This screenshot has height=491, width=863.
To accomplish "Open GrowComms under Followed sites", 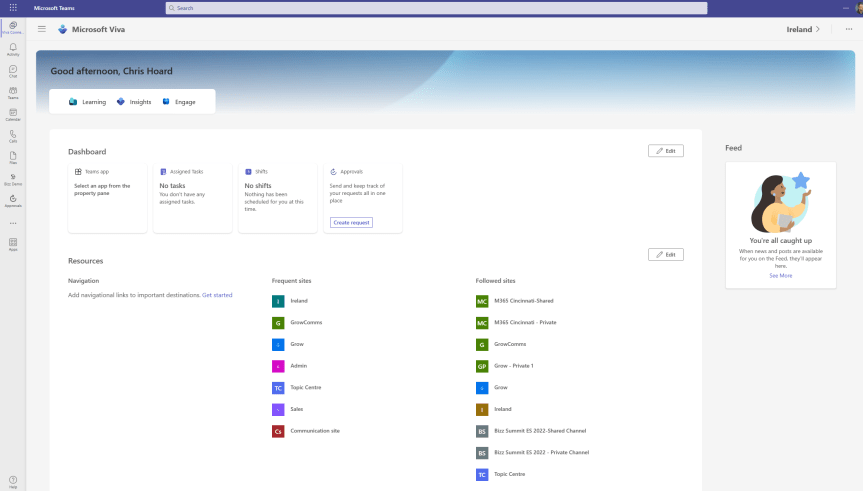I will click(510, 344).
